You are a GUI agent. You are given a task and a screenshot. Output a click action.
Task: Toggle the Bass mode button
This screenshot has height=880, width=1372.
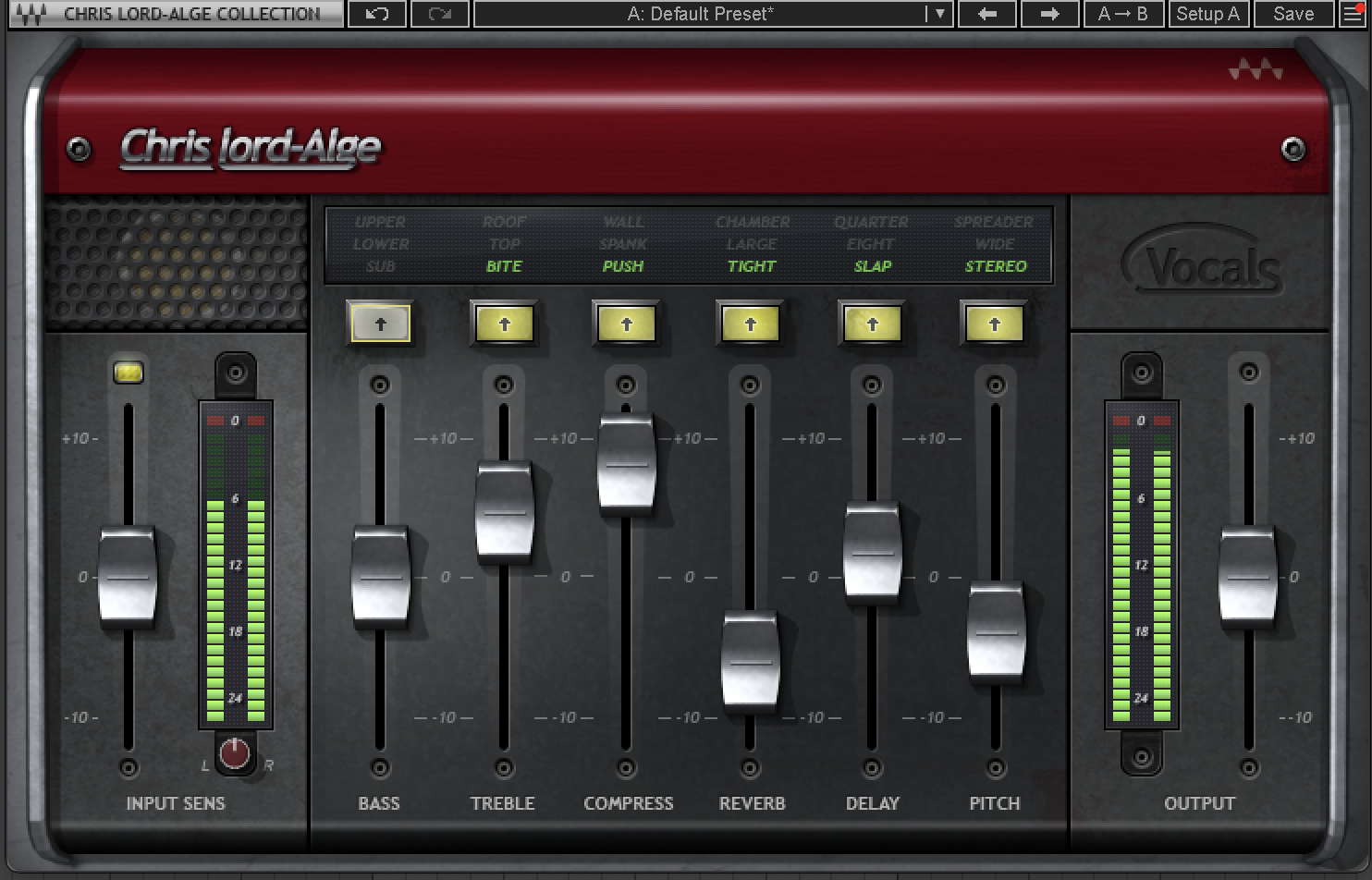pyautogui.click(x=380, y=324)
